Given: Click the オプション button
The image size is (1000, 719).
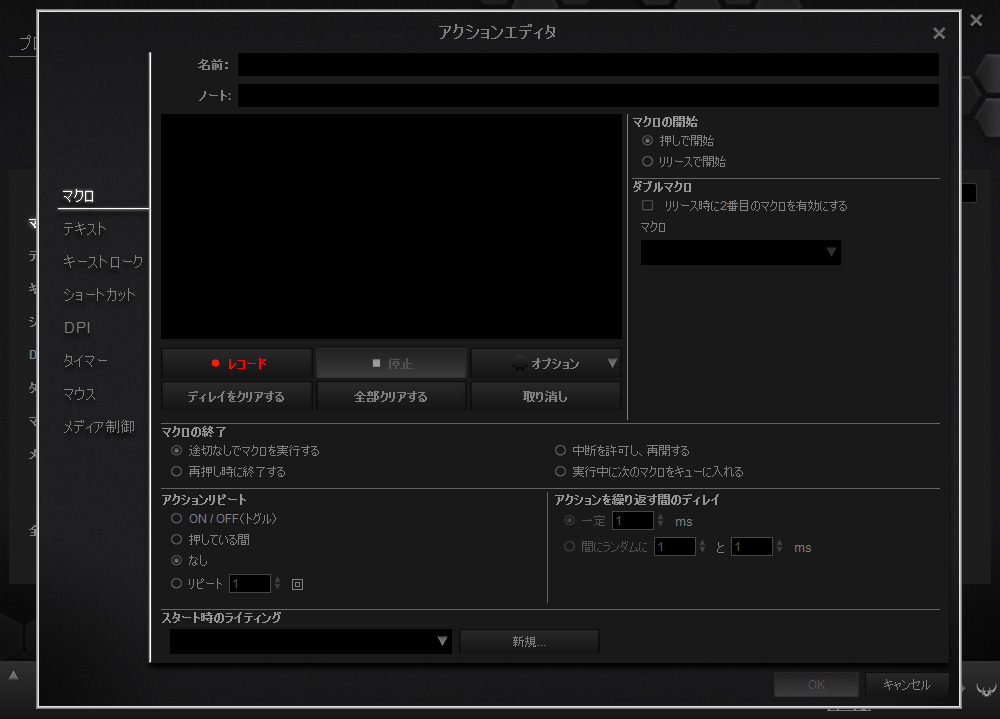Looking at the screenshot, I should (545, 363).
